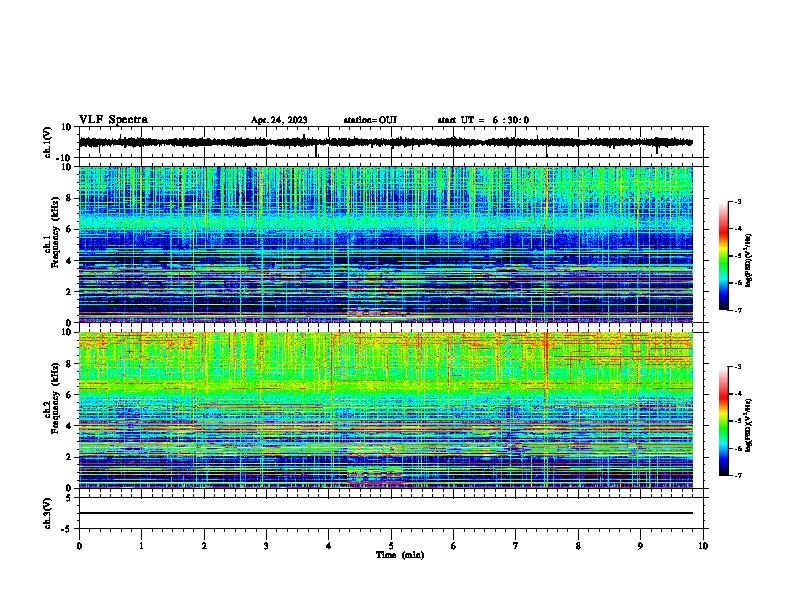Click the "ch.1(V)" axis label

tap(48, 142)
